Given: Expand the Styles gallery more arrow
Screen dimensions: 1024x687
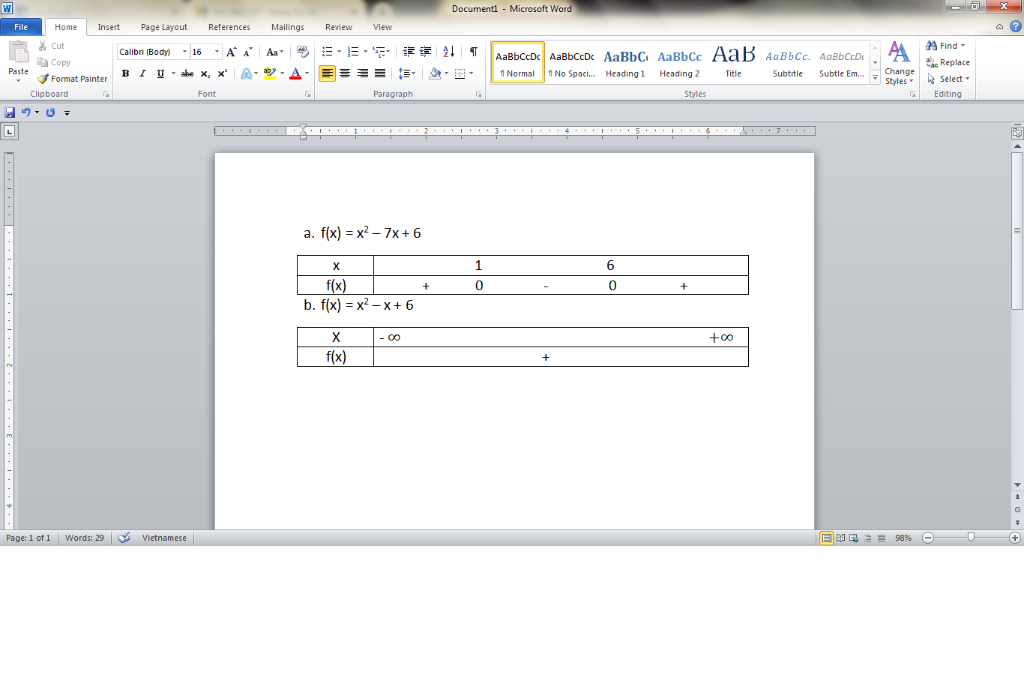Looking at the screenshot, I should pos(876,78).
